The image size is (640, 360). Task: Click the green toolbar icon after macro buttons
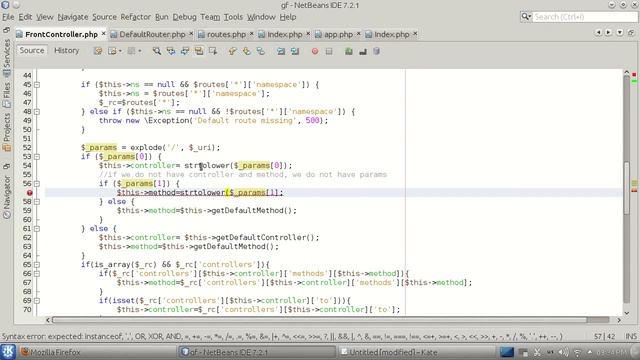349,51
